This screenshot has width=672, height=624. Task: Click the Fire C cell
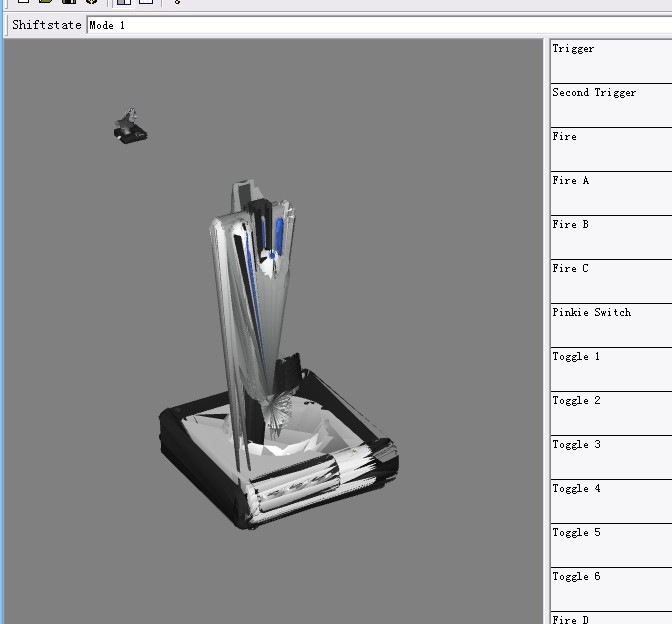coord(610,280)
